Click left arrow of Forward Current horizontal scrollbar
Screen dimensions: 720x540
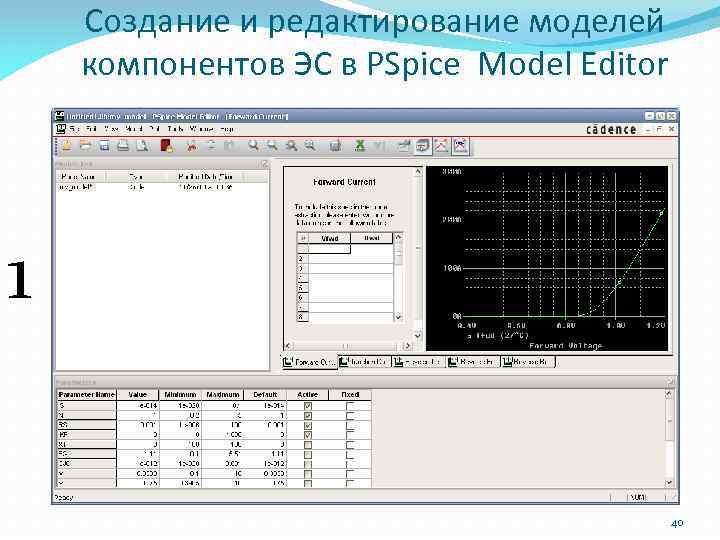(288, 346)
